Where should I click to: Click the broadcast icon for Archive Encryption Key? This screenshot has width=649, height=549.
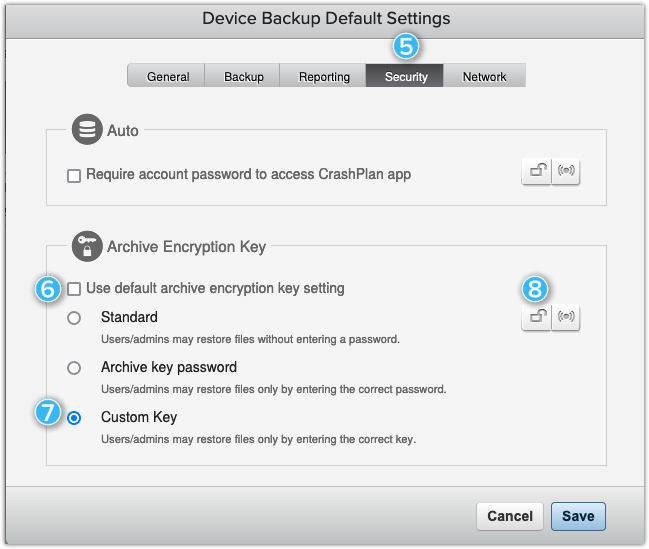[565, 317]
